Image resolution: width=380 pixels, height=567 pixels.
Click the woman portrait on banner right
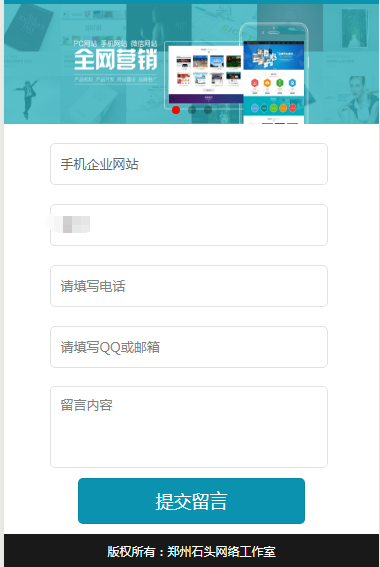(356, 99)
